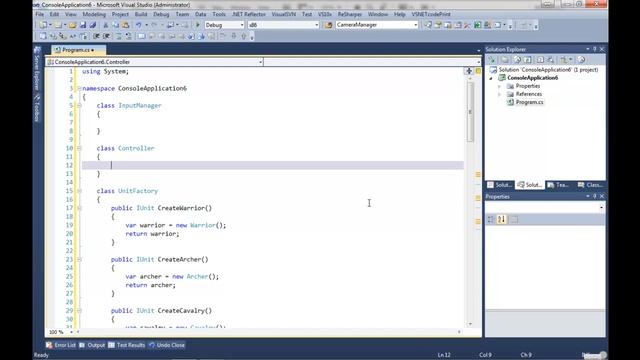Screen dimensions: 640x360
Task: Open the Error List panel
Action: pyautogui.click(x=61, y=345)
